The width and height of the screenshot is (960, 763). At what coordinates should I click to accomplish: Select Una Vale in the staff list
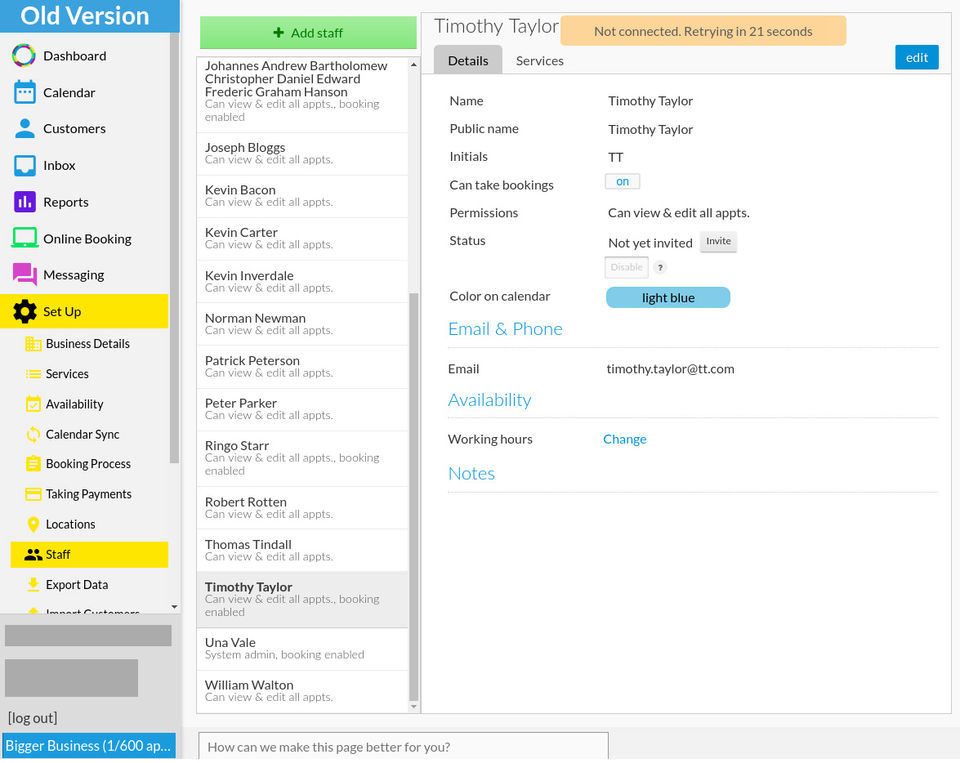pos(302,650)
